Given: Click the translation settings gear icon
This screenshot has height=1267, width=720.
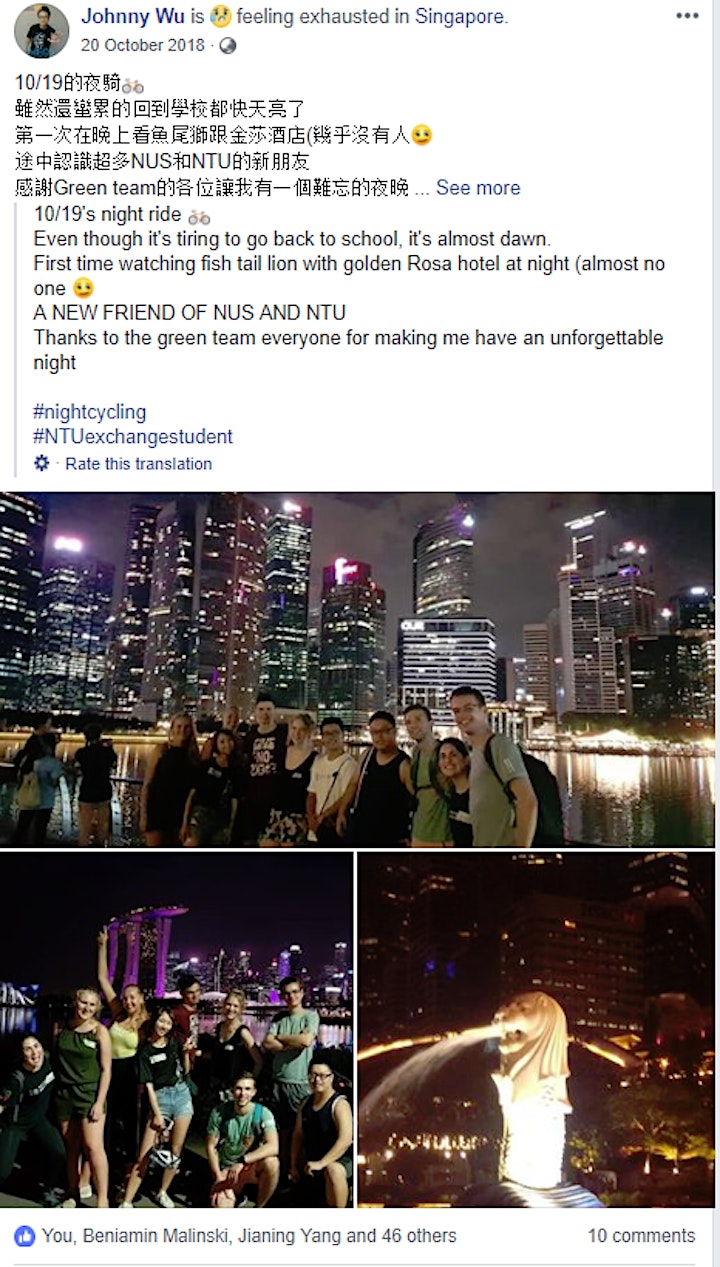Looking at the screenshot, I should point(42,463).
